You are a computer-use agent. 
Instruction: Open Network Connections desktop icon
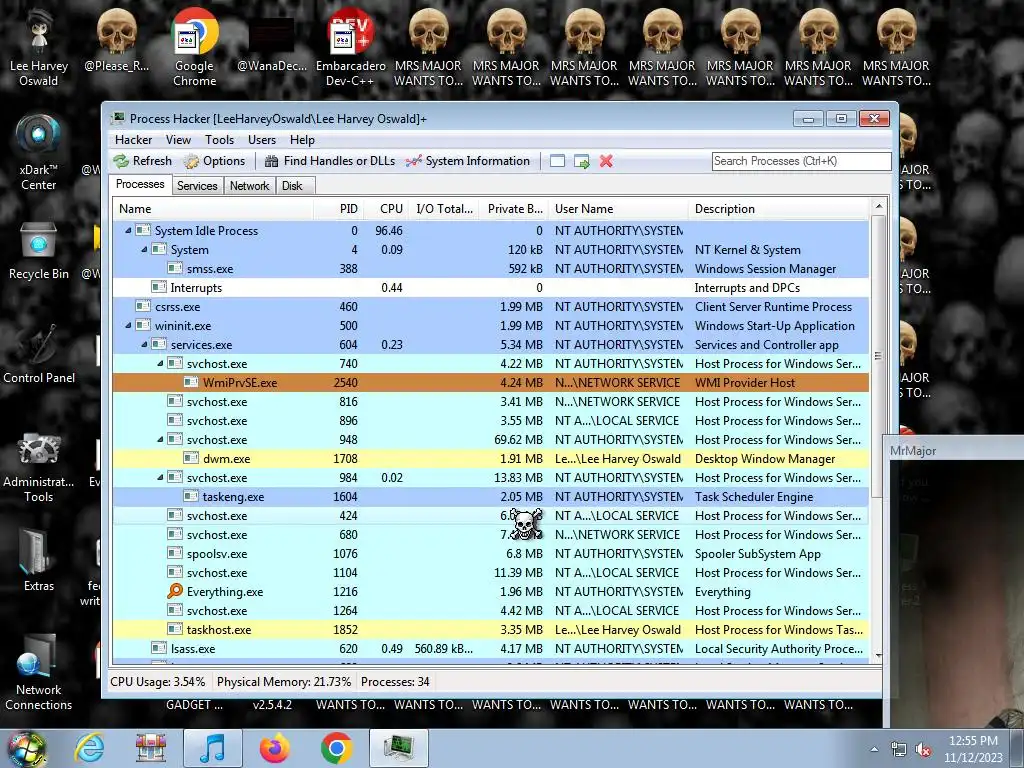39,673
